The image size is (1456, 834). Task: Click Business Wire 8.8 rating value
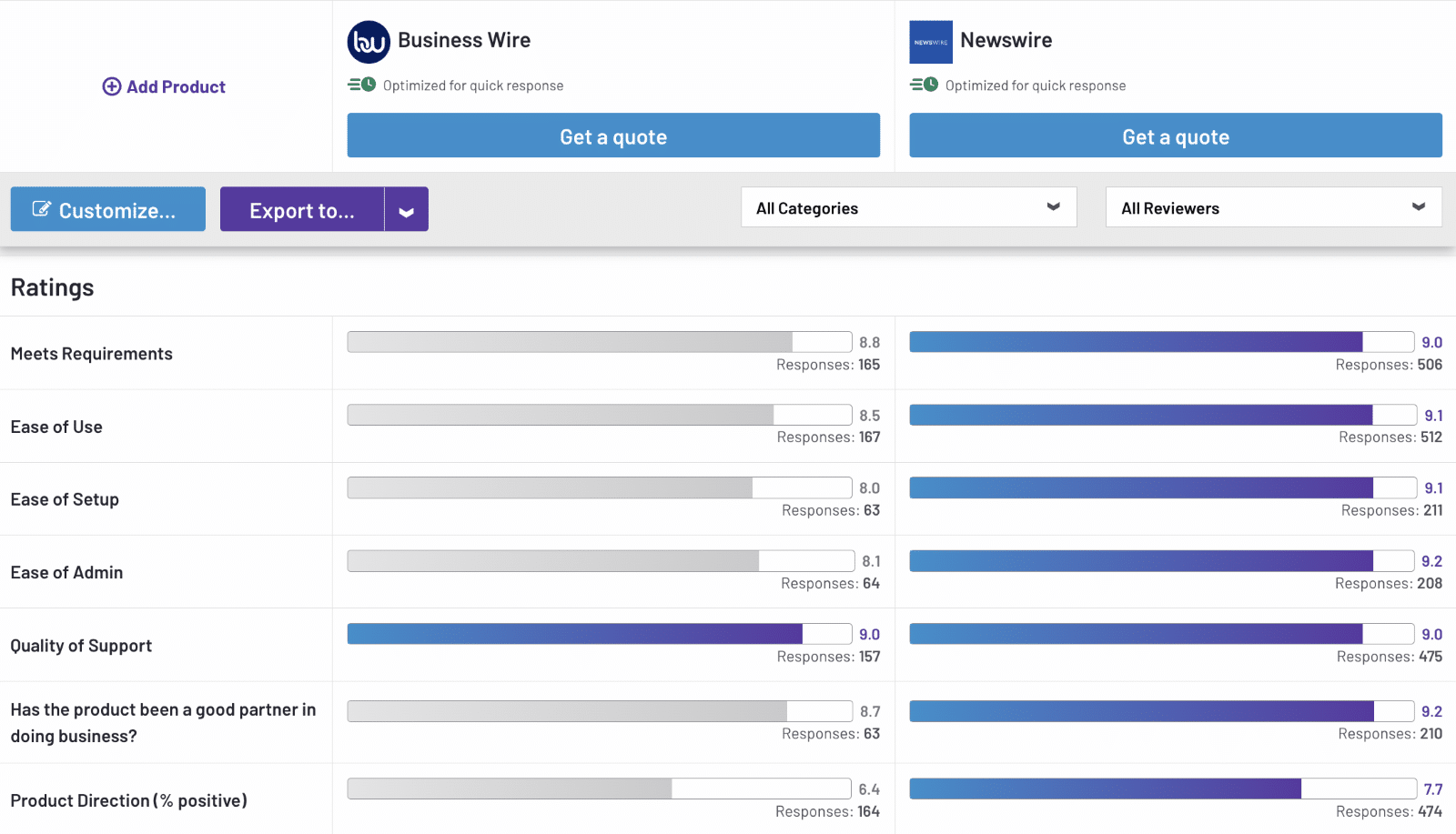(x=870, y=342)
